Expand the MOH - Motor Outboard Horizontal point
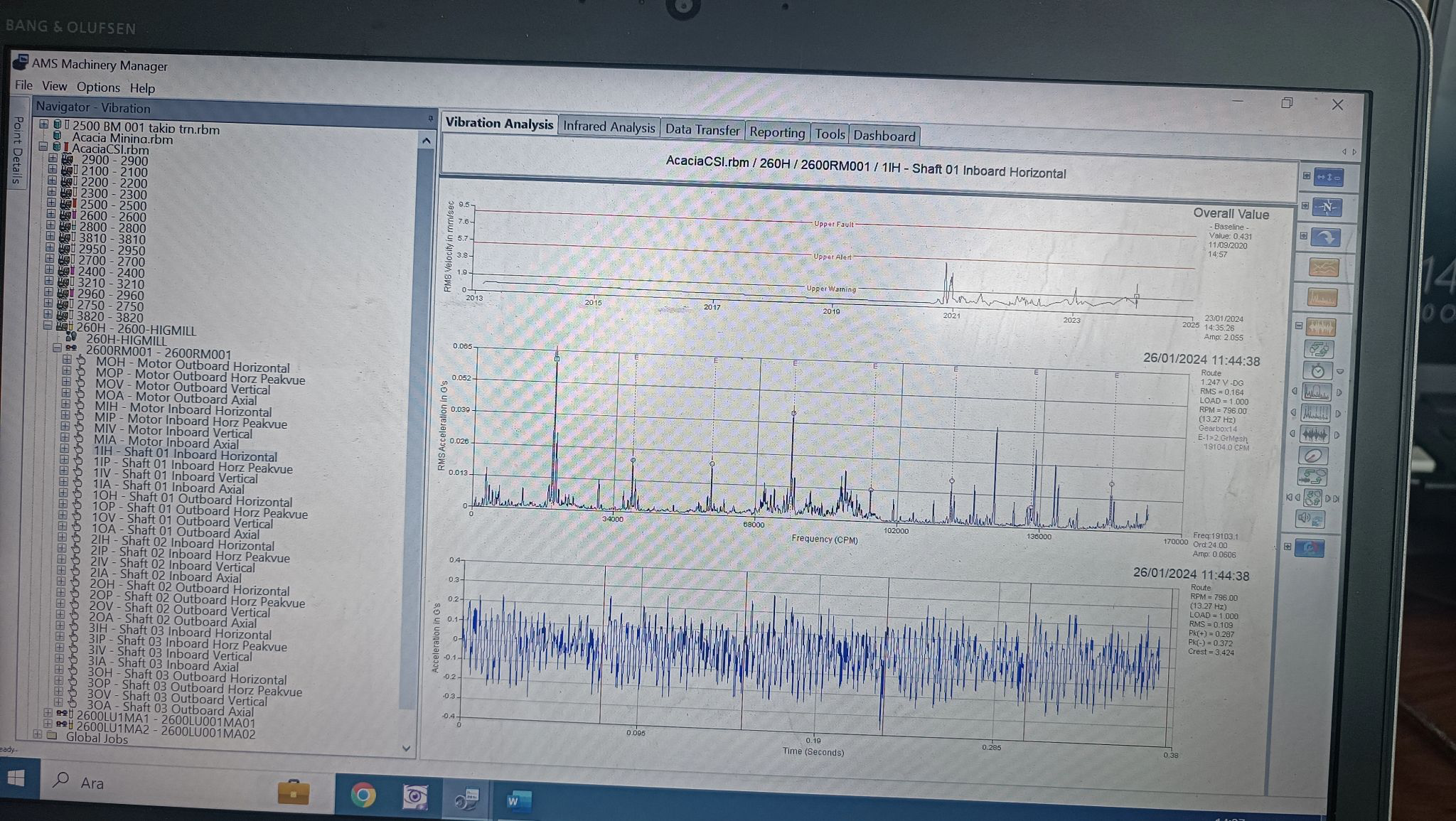1456x821 pixels. pyautogui.click(x=66, y=360)
